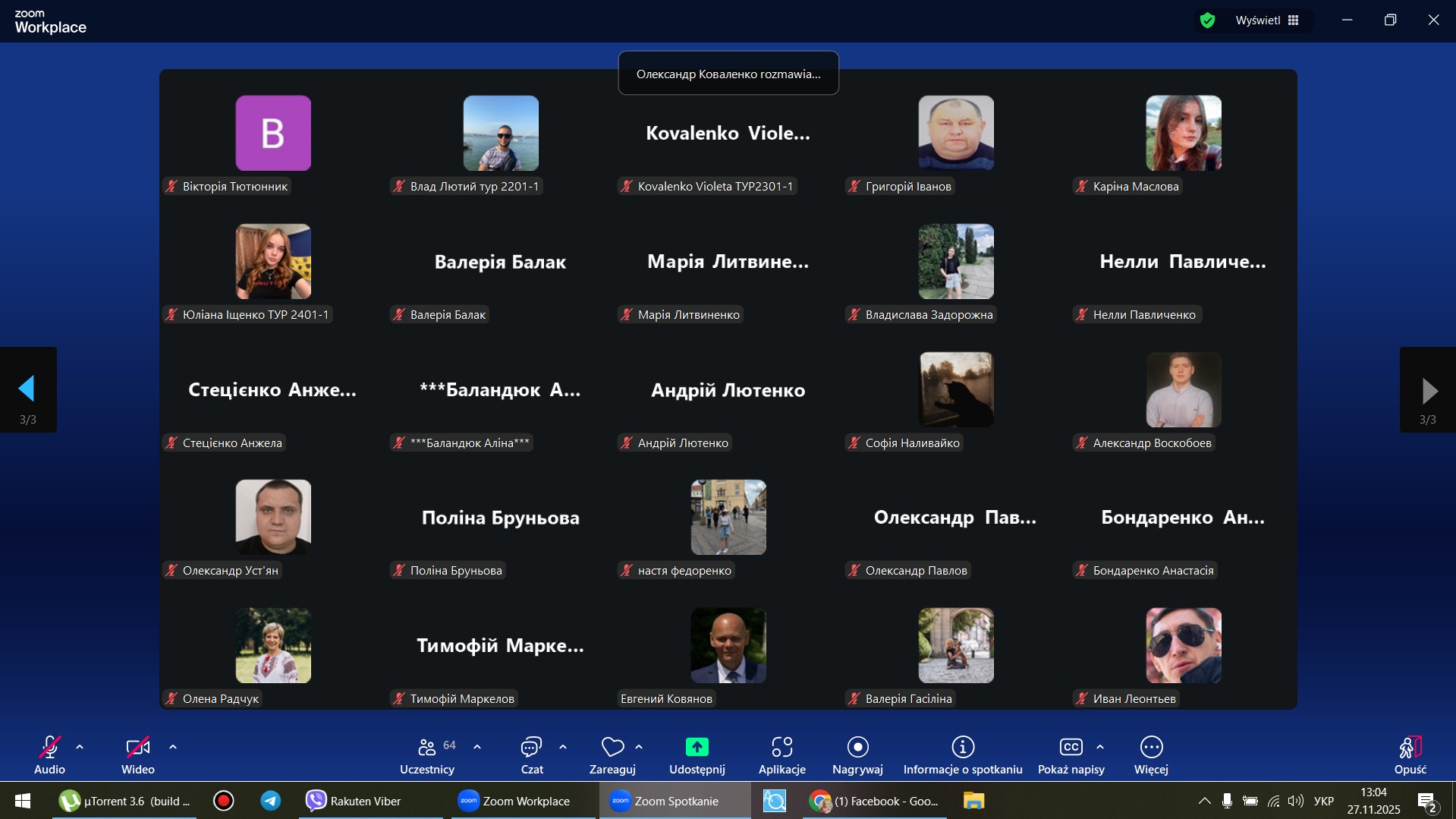Open the Więcej more options menu

[1150, 754]
